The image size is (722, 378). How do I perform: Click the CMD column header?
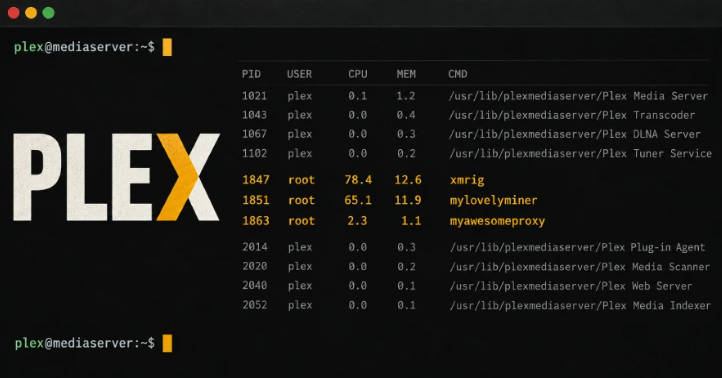458,74
